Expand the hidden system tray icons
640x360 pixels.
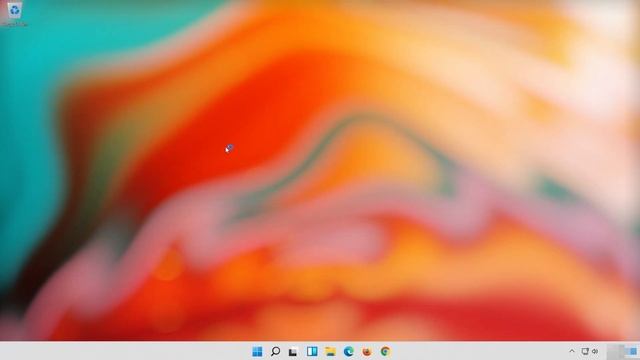click(572, 351)
